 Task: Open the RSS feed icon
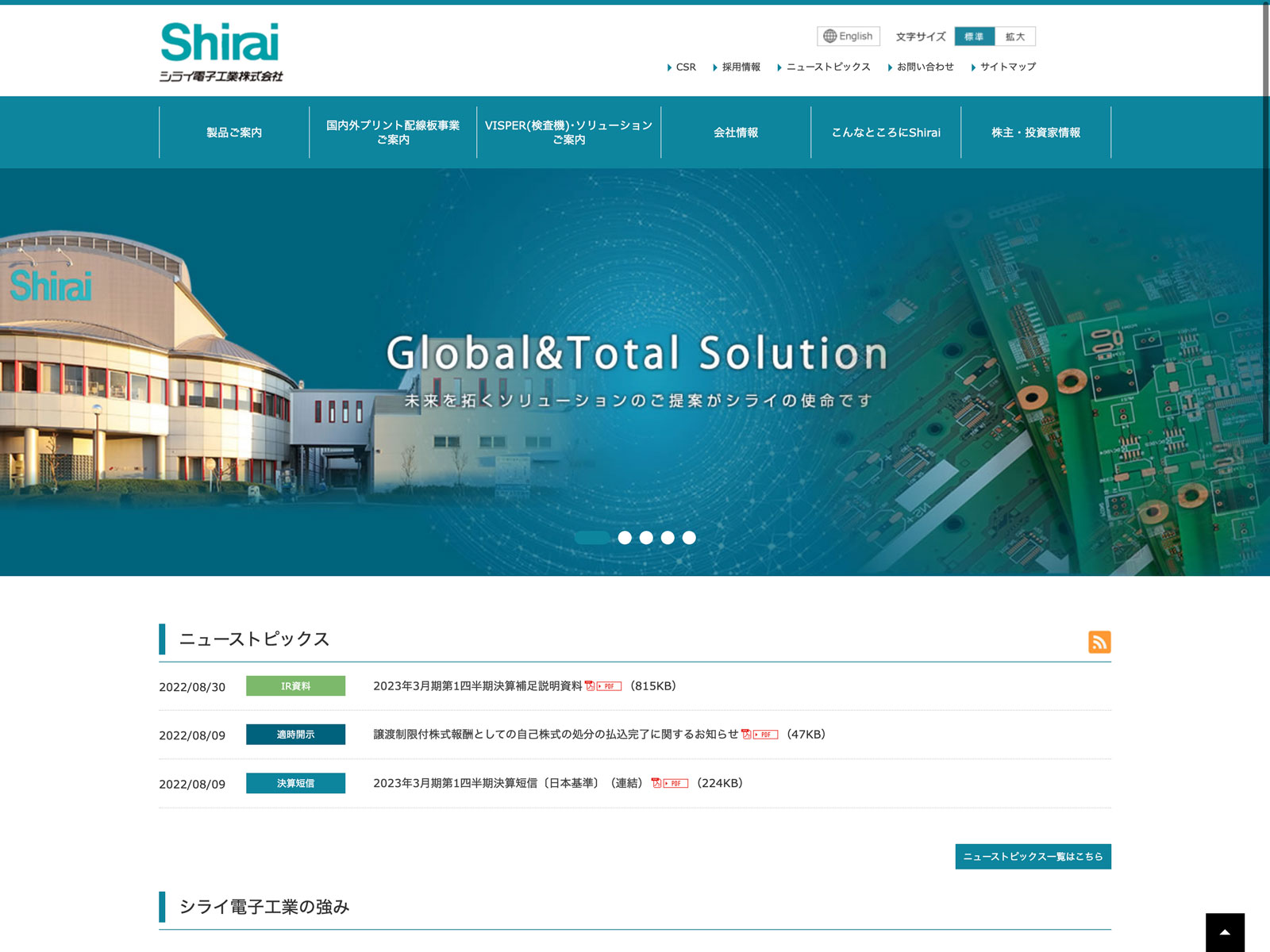point(1099,642)
